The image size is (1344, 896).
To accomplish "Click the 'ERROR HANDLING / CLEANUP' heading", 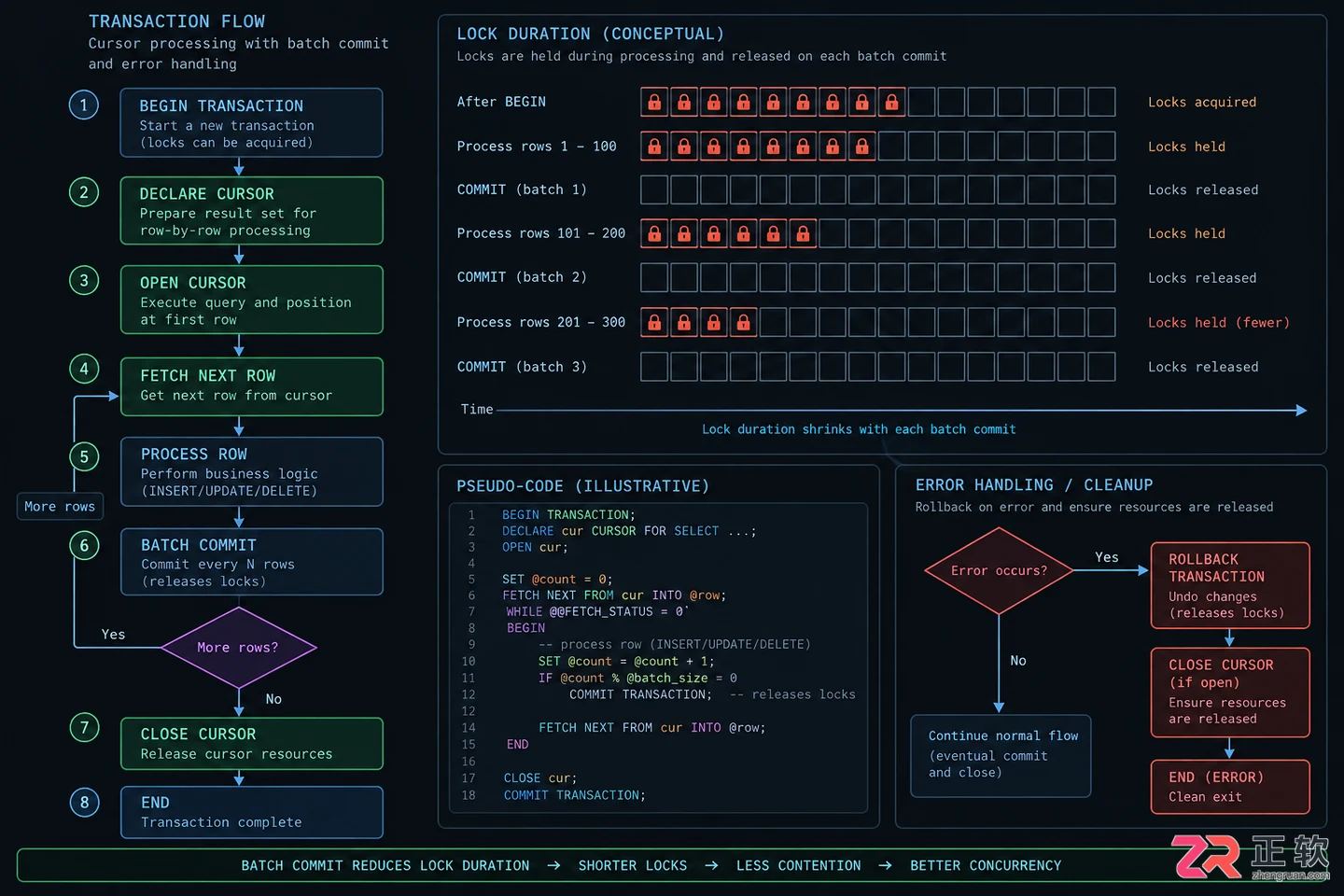I will pyautogui.click(x=1034, y=485).
